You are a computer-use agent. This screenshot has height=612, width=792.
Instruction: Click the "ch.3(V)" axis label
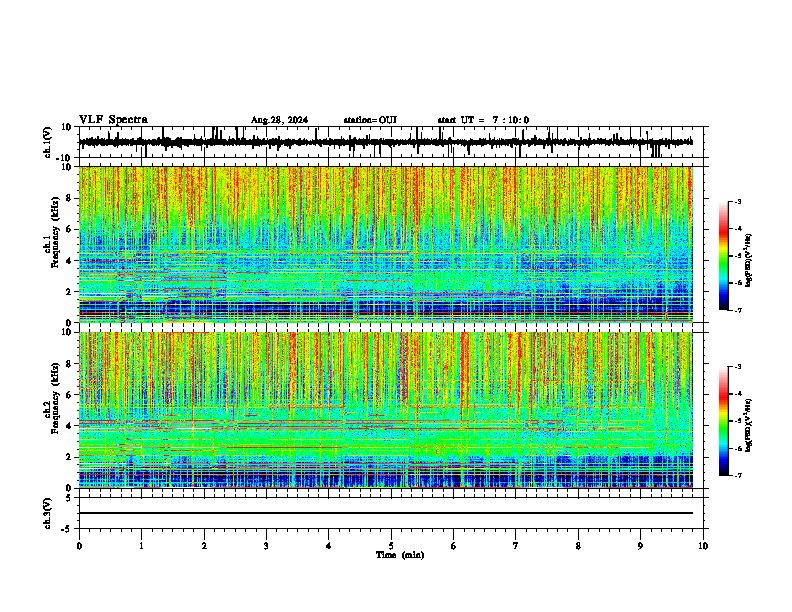tap(47, 513)
